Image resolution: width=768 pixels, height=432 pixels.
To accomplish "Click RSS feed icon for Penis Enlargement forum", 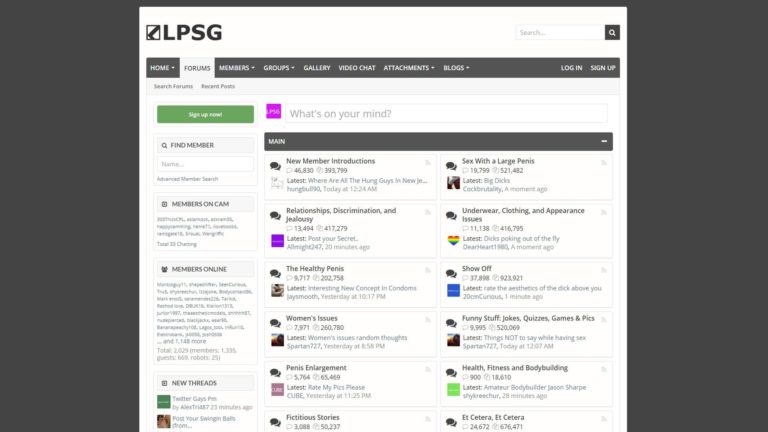I will [x=427, y=368].
